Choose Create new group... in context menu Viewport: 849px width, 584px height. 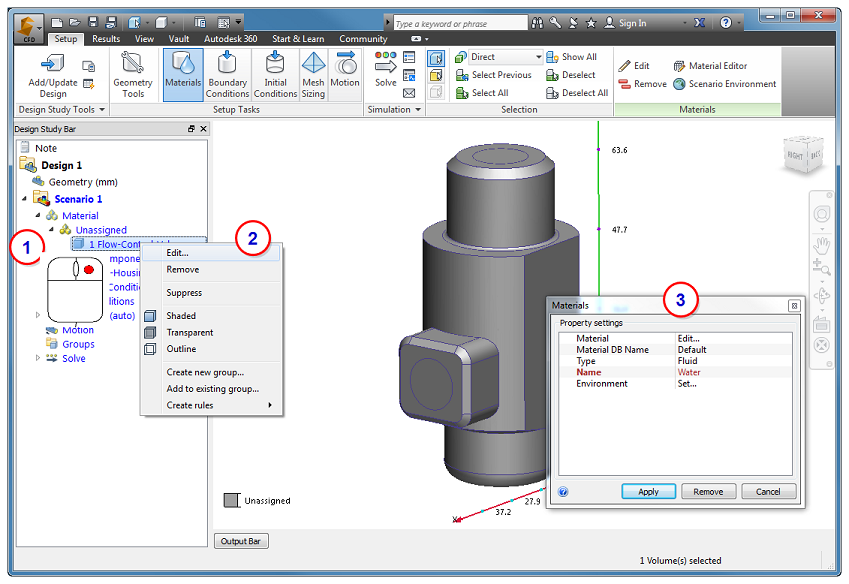coord(212,372)
